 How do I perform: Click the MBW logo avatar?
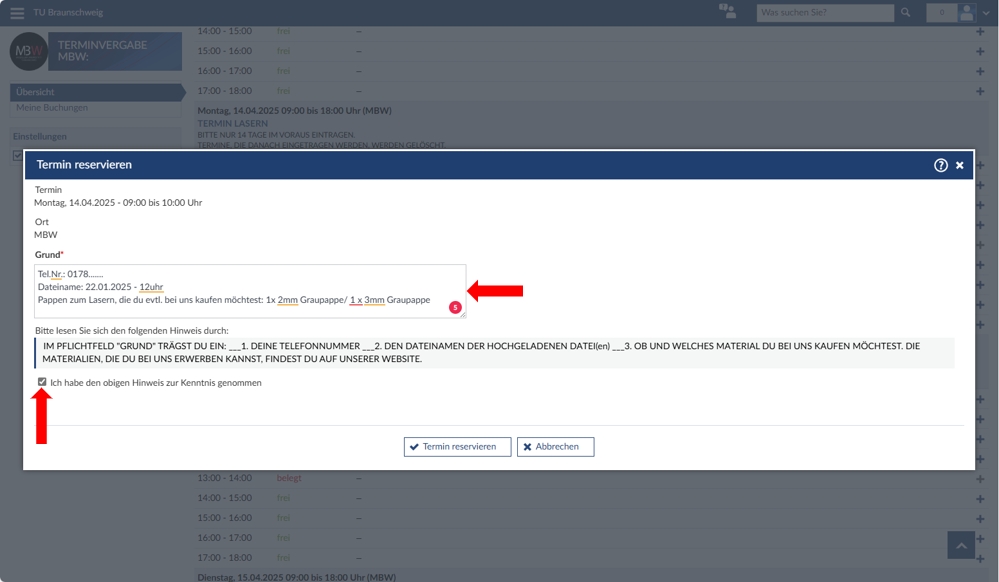29,51
